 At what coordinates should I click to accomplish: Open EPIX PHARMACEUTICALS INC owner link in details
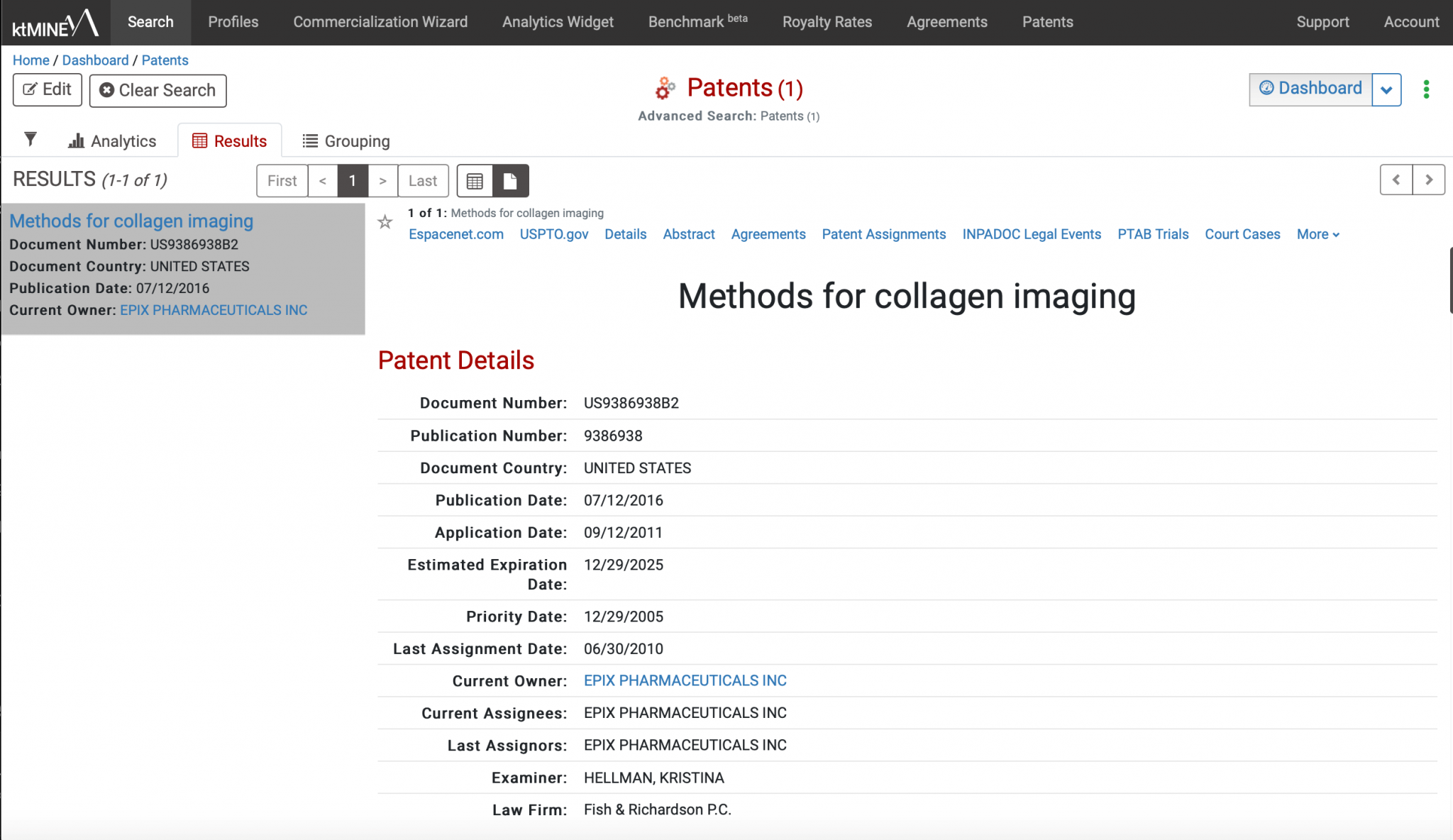click(x=685, y=680)
